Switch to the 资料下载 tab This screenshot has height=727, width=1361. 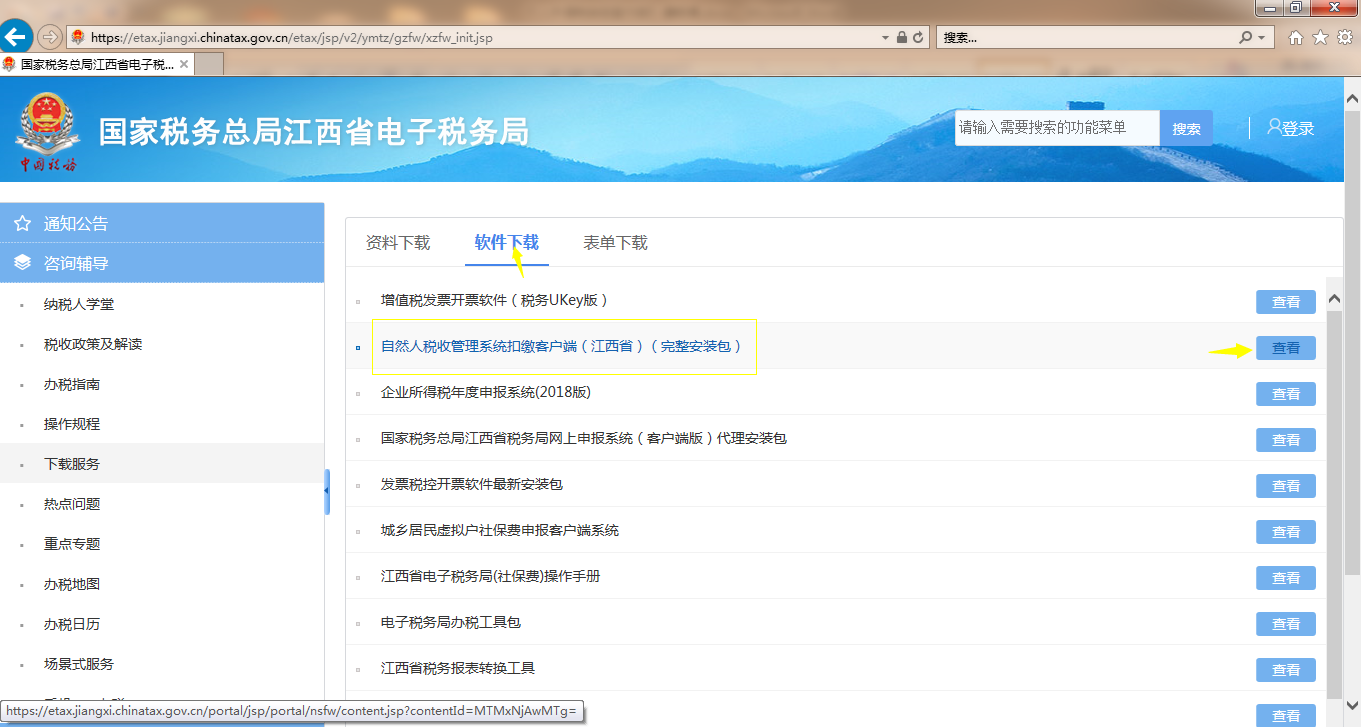coord(397,242)
